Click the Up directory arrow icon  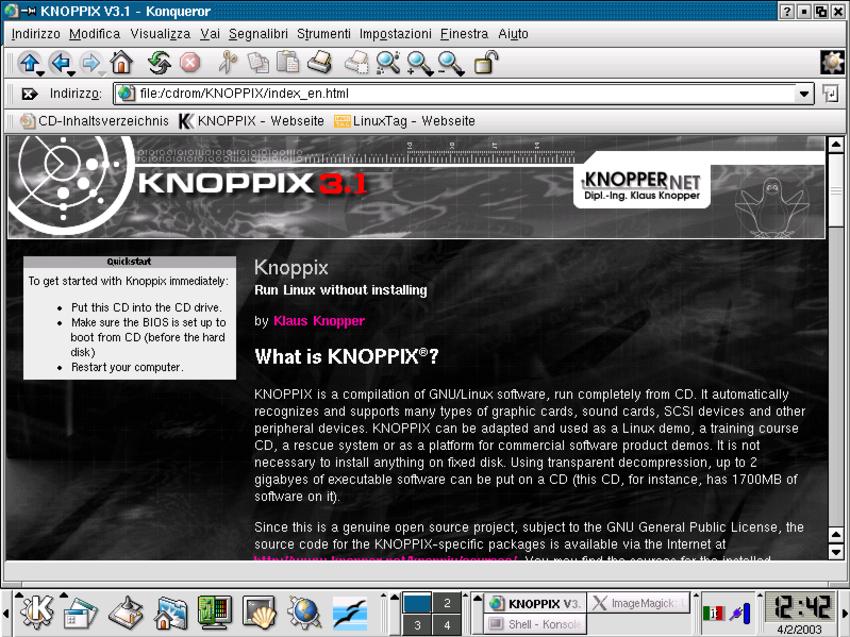[30, 63]
